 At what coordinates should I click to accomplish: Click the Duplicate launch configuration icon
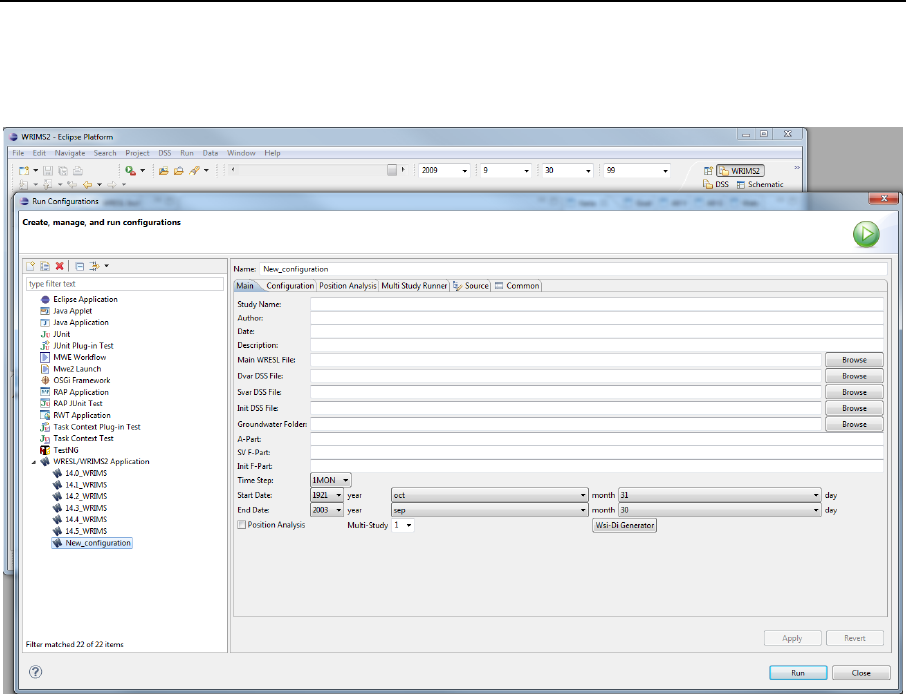pos(45,266)
